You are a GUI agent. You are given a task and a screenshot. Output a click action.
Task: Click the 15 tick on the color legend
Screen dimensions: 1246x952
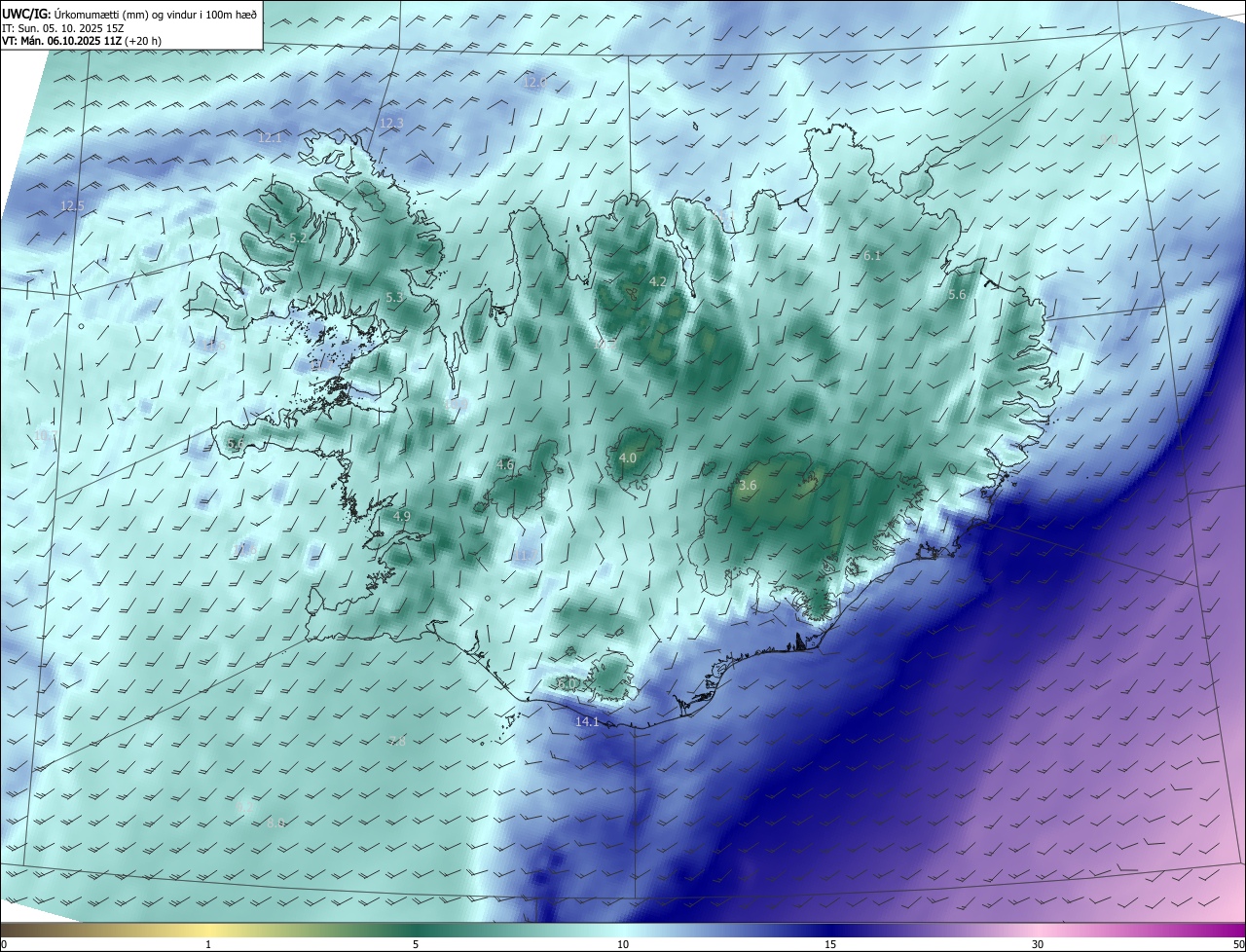click(830, 944)
